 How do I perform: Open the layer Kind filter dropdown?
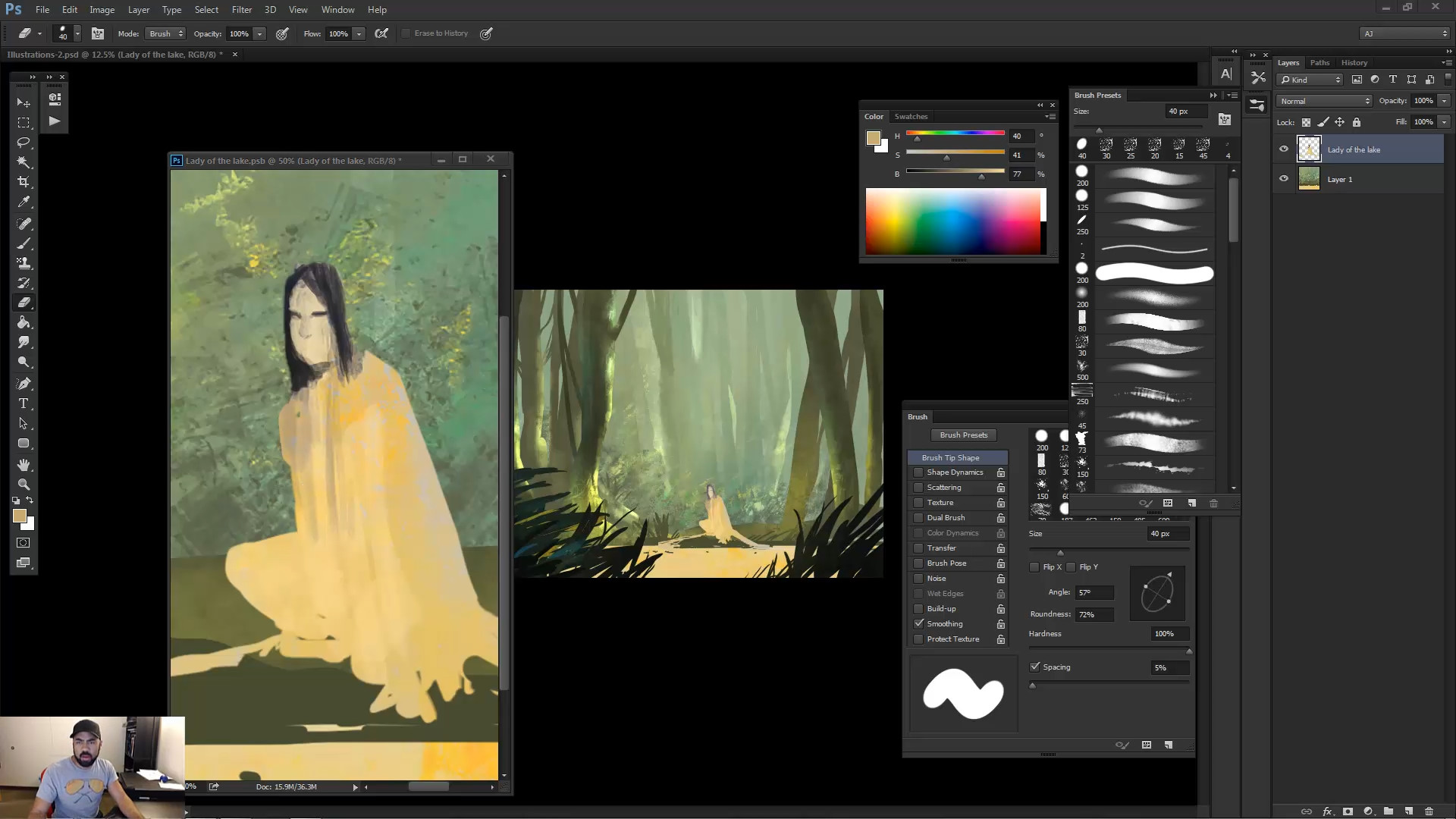1310,80
